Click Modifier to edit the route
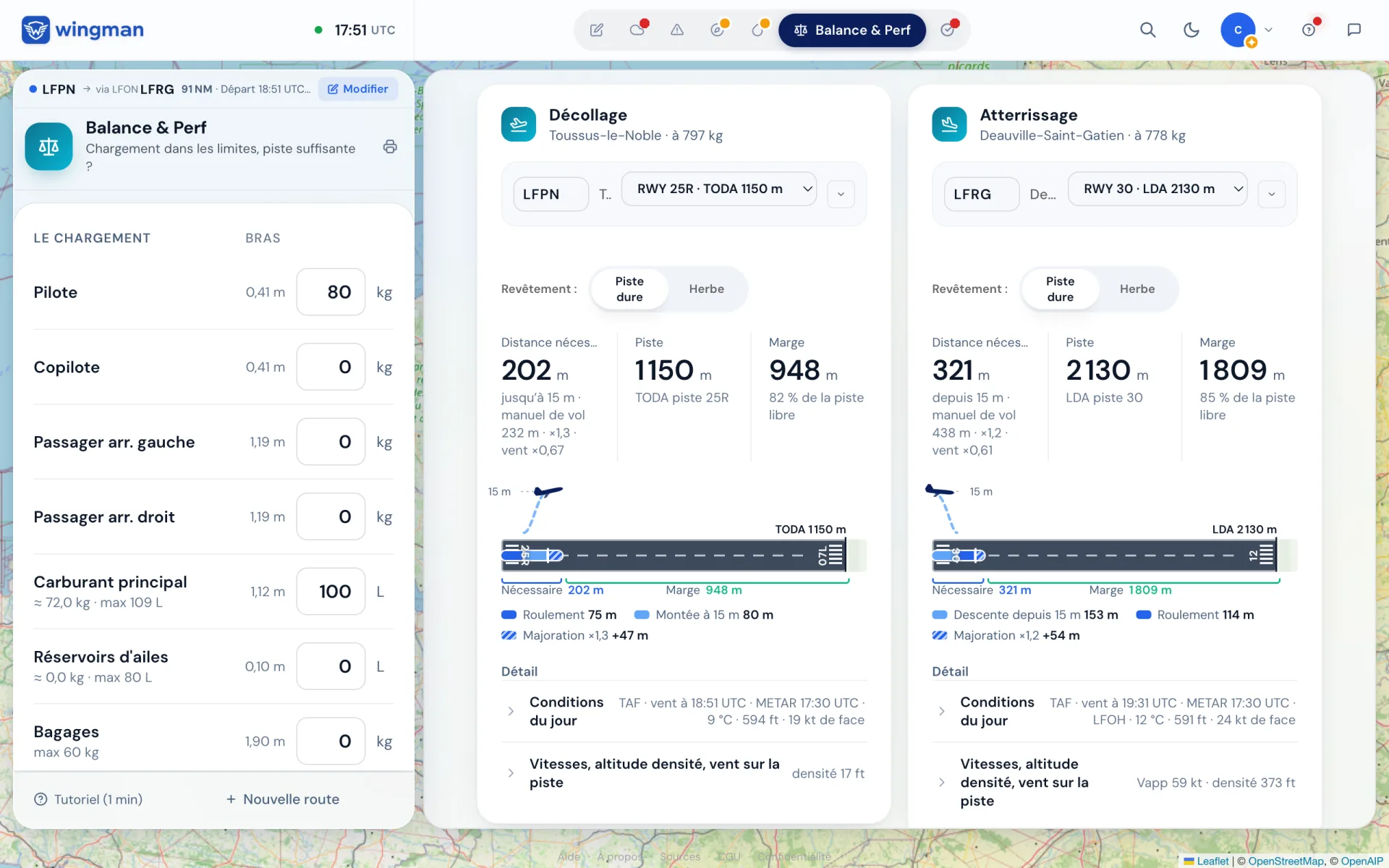 click(x=358, y=89)
